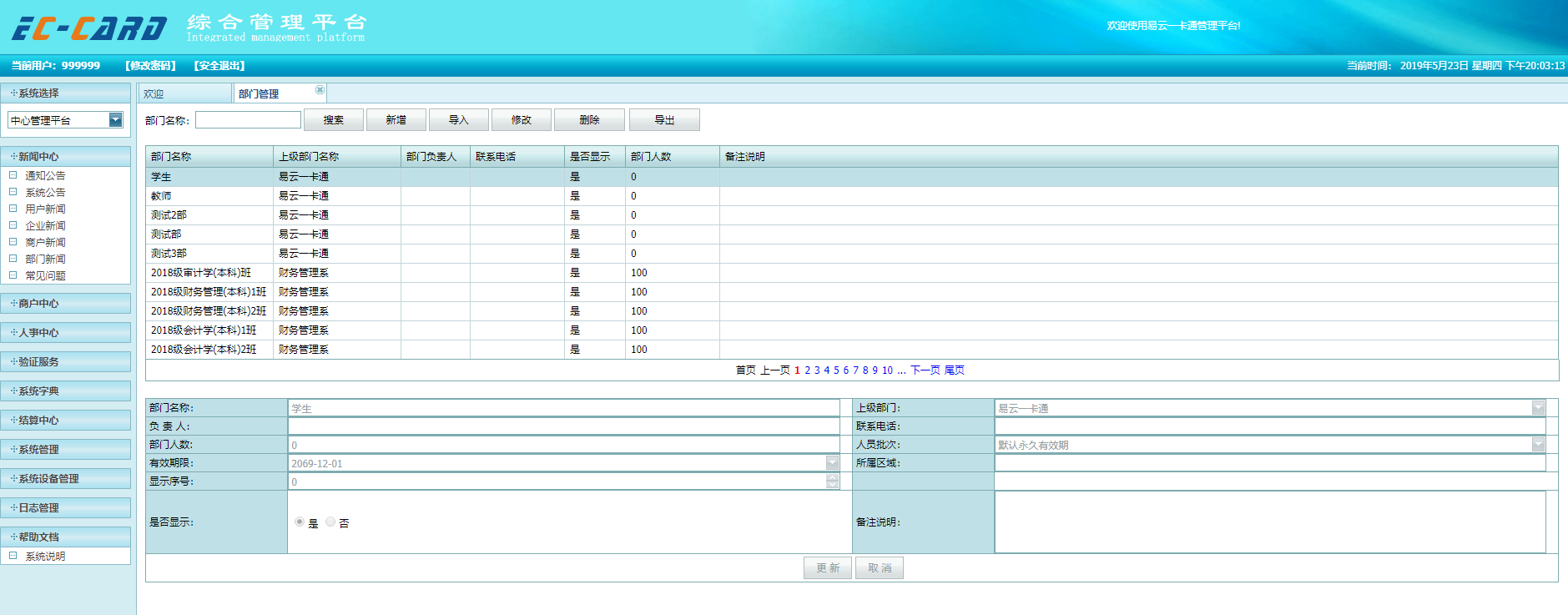
Task: Open the 中心管理平台 system dropdown
Action: (x=116, y=120)
